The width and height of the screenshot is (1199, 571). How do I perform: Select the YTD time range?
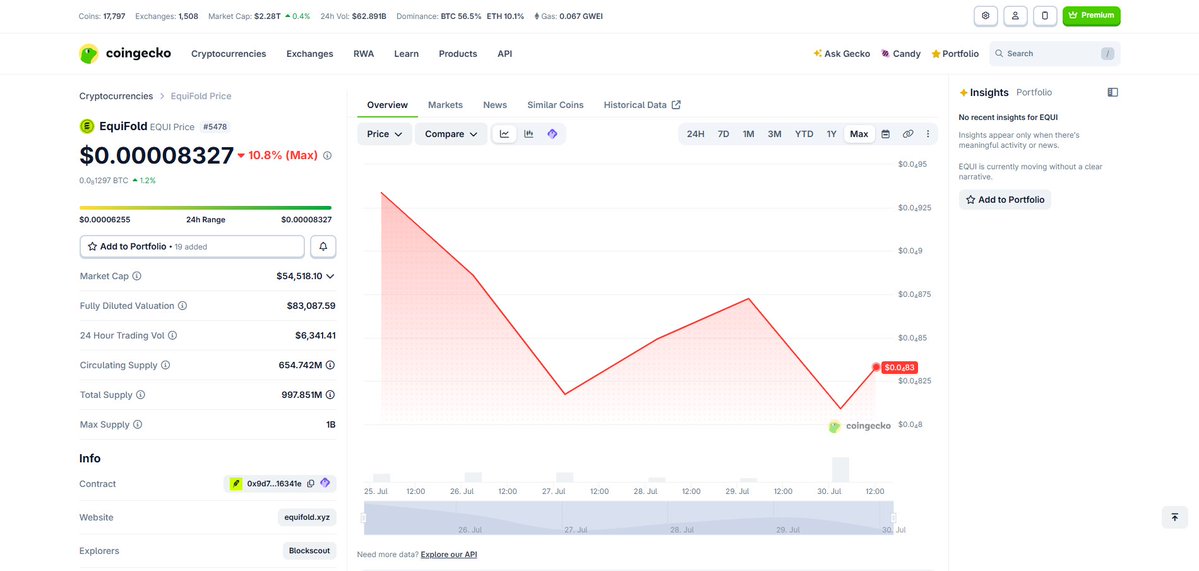(x=804, y=134)
